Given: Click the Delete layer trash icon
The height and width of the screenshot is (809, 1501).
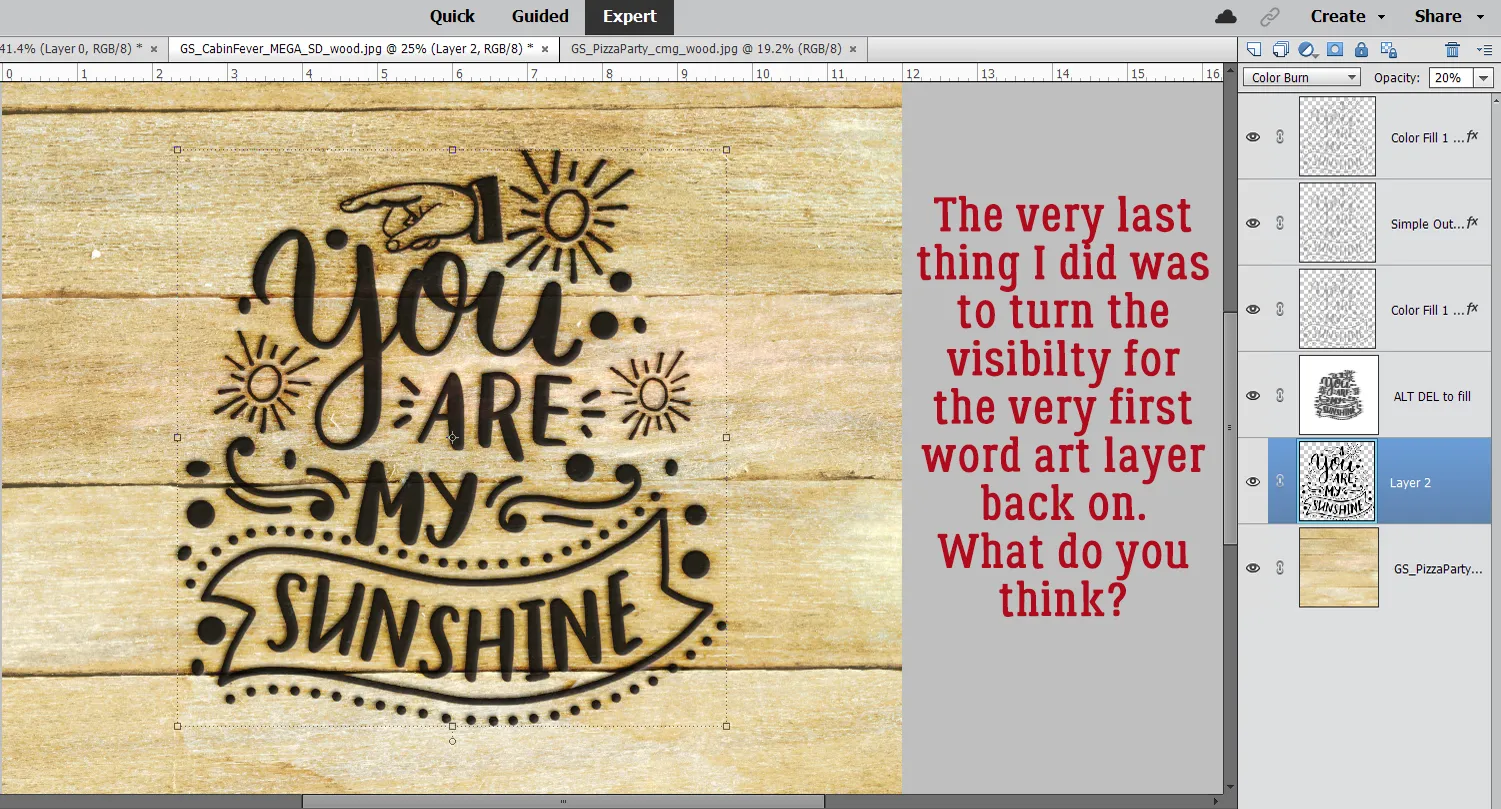Looking at the screenshot, I should 1452,49.
